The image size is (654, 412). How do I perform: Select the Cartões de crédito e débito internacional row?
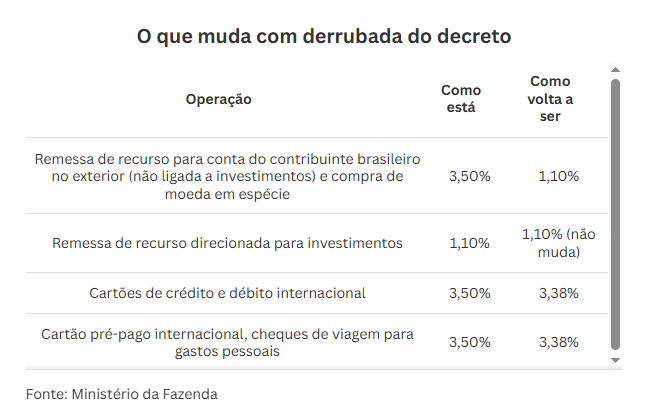pos(317,293)
